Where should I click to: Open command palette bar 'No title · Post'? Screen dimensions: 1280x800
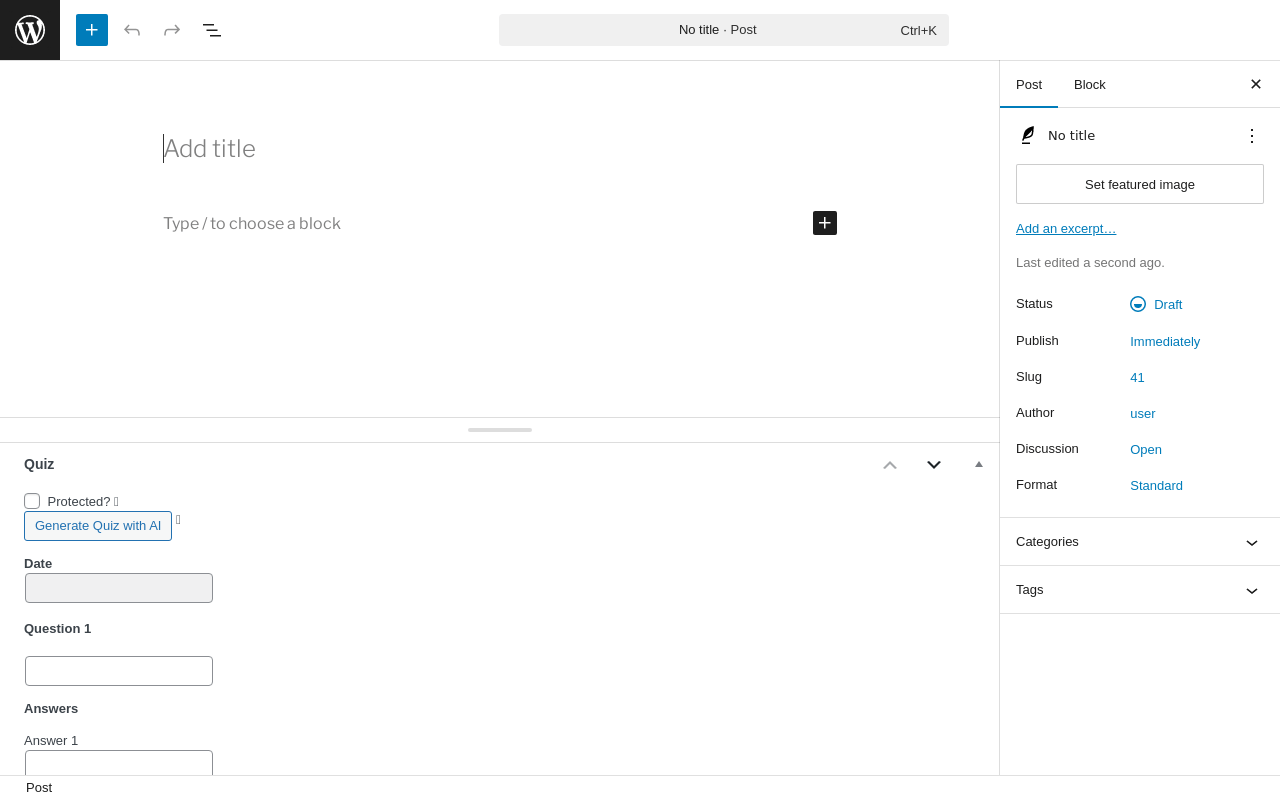(724, 30)
